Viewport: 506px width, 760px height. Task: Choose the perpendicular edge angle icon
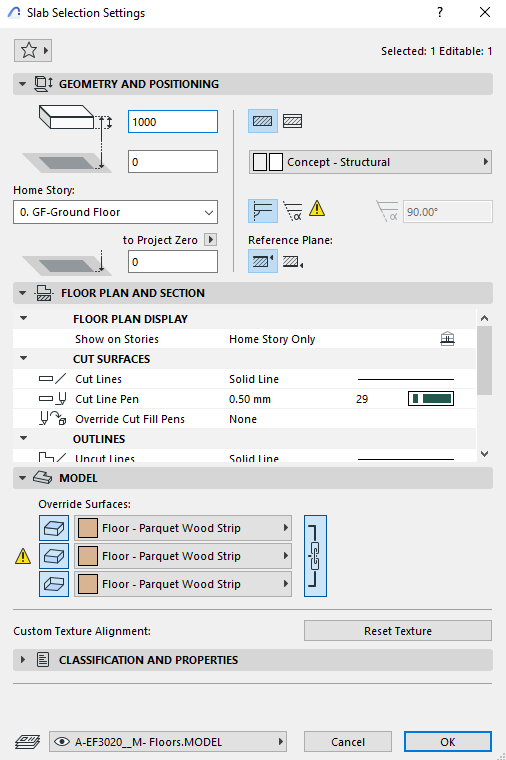(x=263, y=211)
